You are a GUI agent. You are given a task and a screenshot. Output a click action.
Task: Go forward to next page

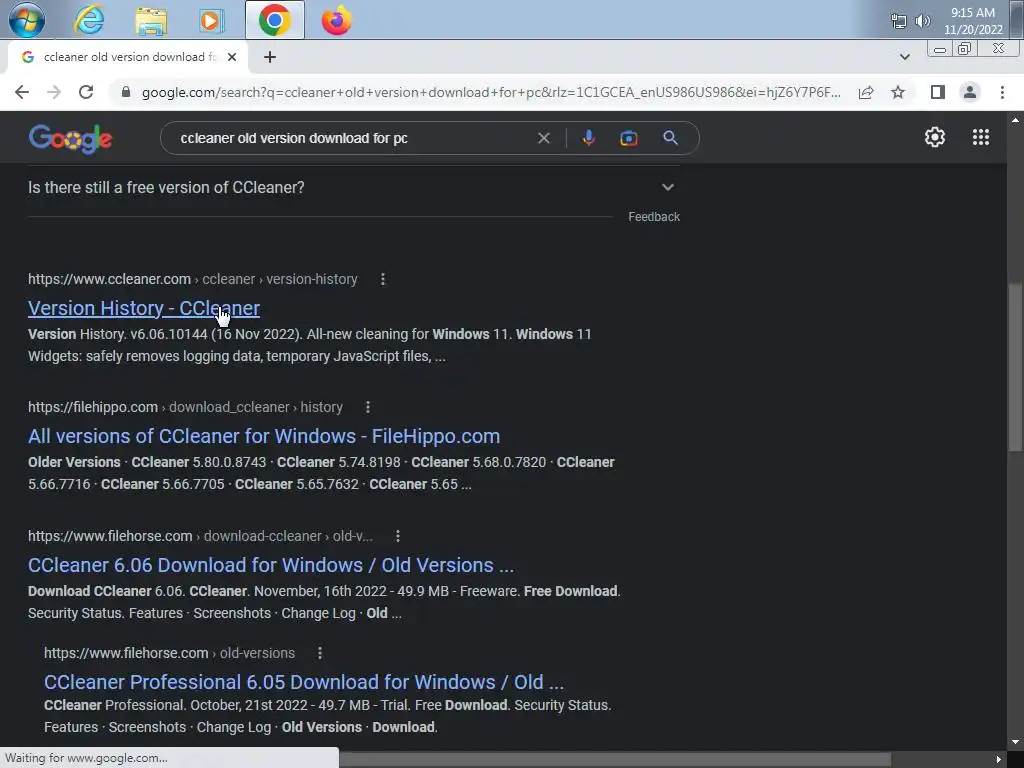point(54,92)
